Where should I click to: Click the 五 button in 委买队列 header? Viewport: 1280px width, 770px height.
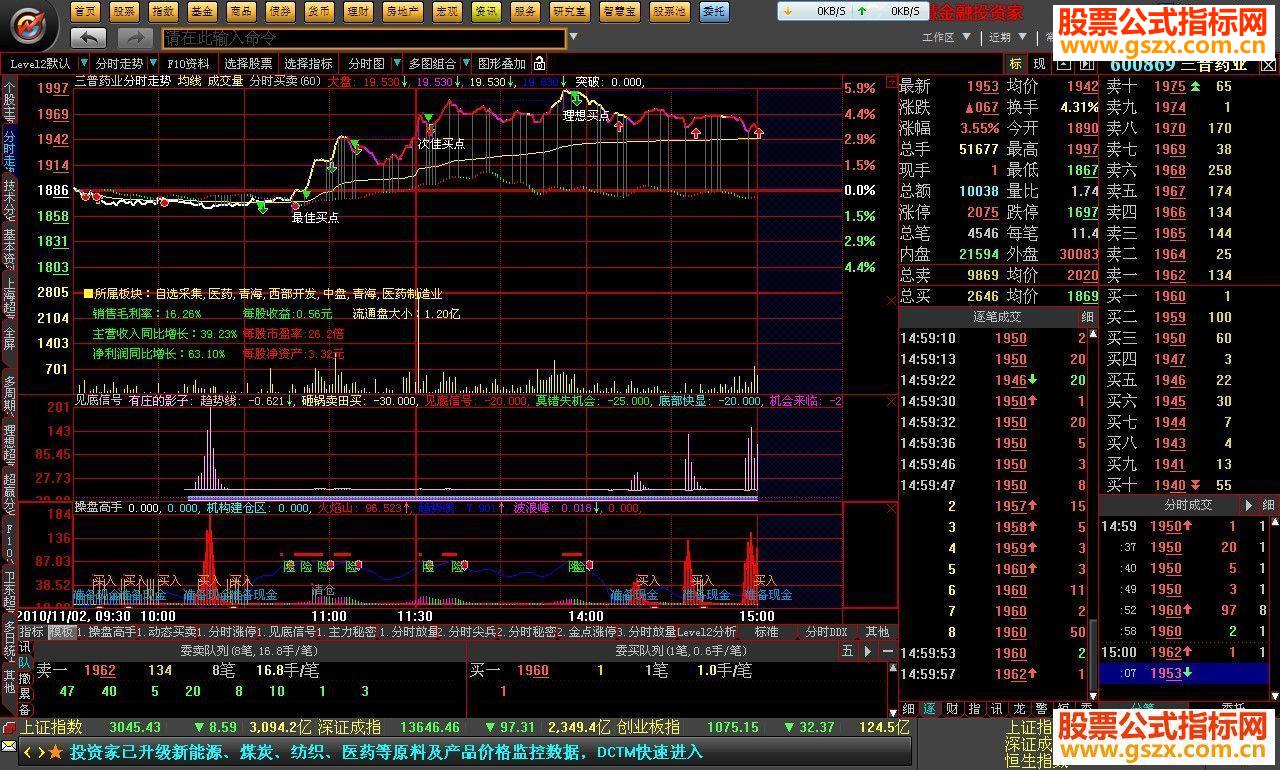click(x=847, y=651)
